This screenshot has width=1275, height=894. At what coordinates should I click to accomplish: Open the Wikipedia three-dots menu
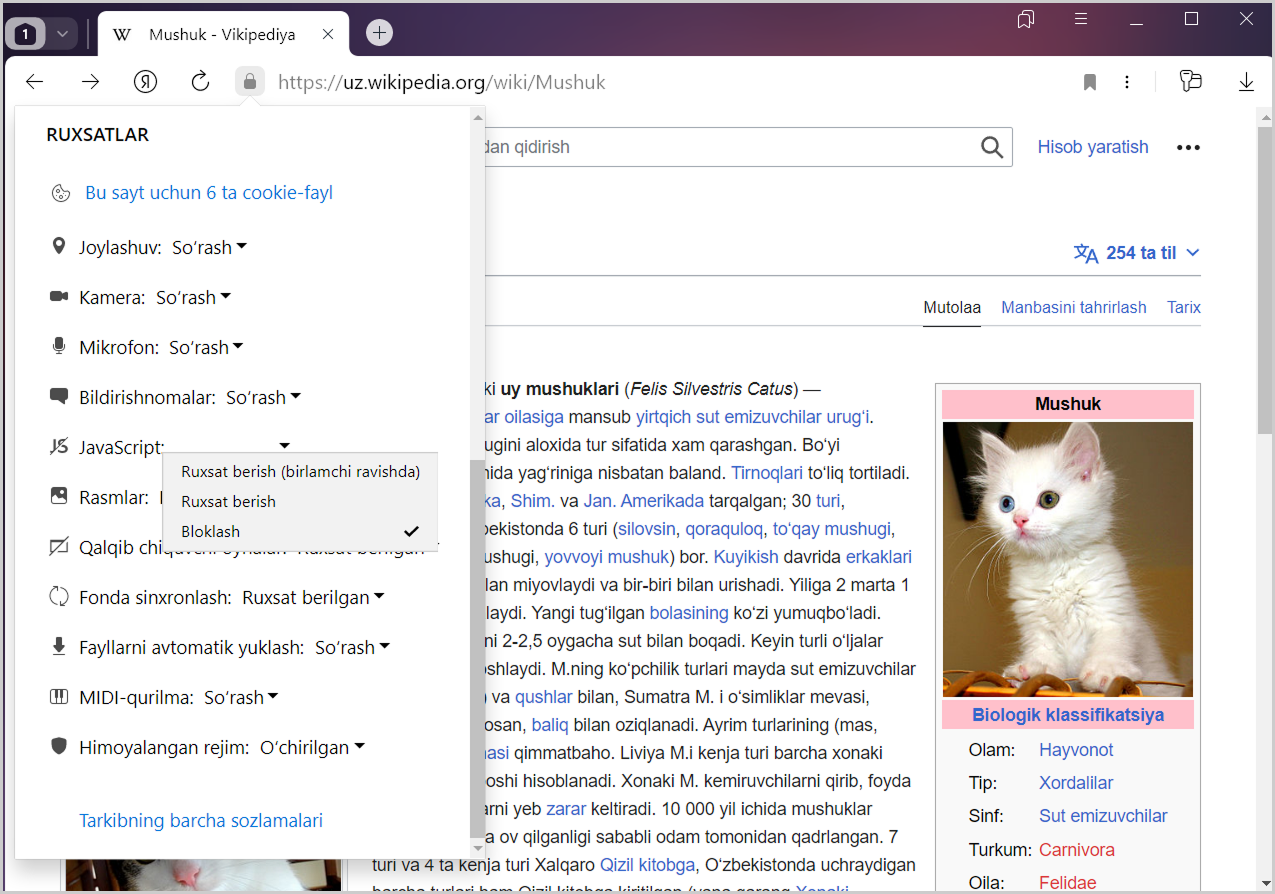click(1188, 147)
